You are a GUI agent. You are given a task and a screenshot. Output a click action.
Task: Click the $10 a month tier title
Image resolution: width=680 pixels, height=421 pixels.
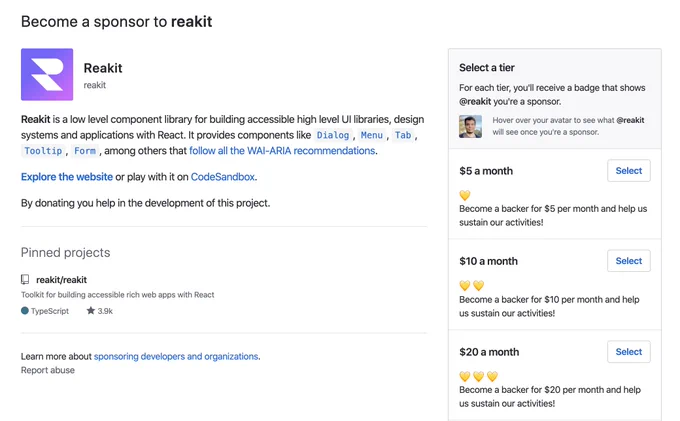pyautogui.click(x=488, y=261)
